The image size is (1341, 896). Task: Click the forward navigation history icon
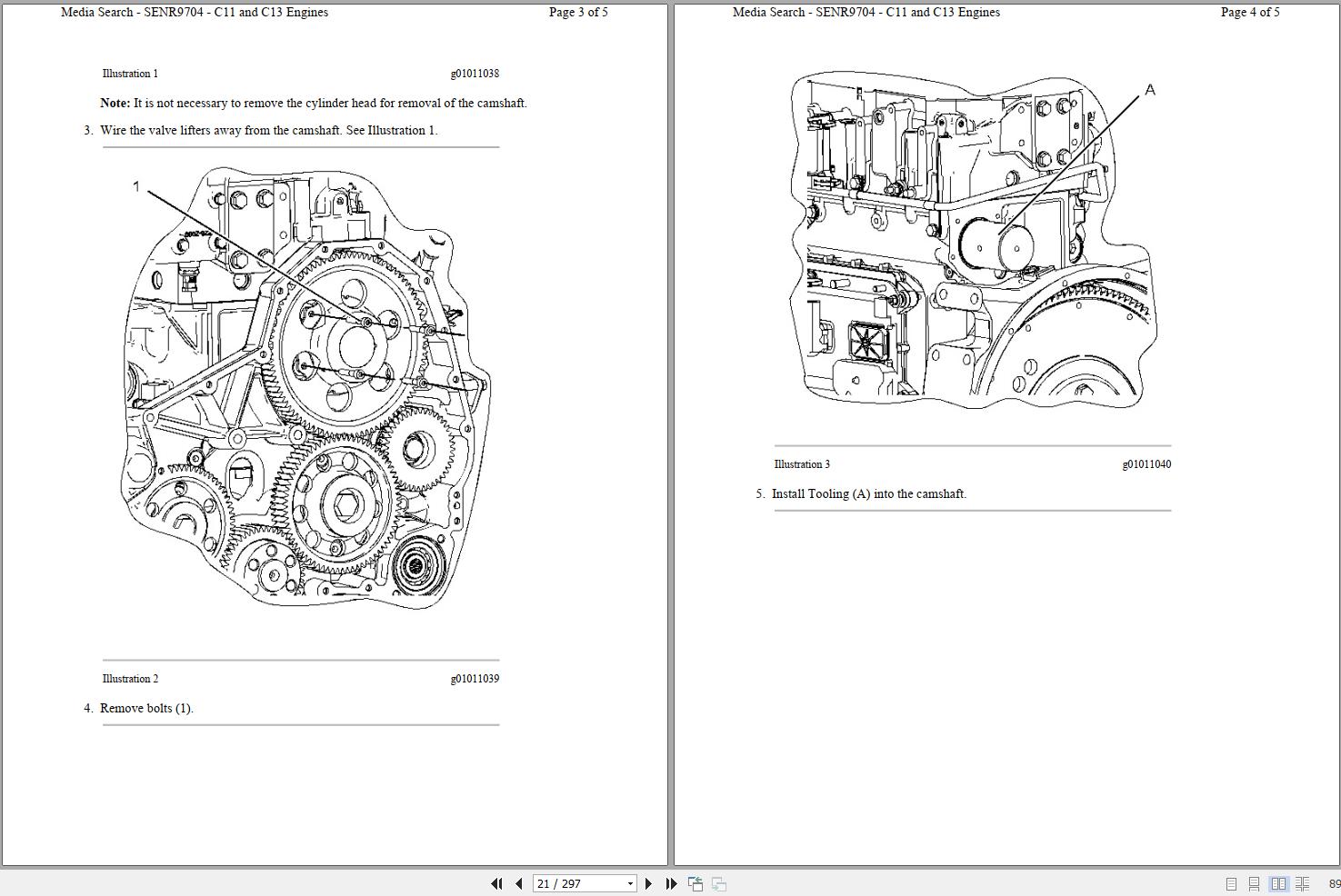[x=718, y=882]
